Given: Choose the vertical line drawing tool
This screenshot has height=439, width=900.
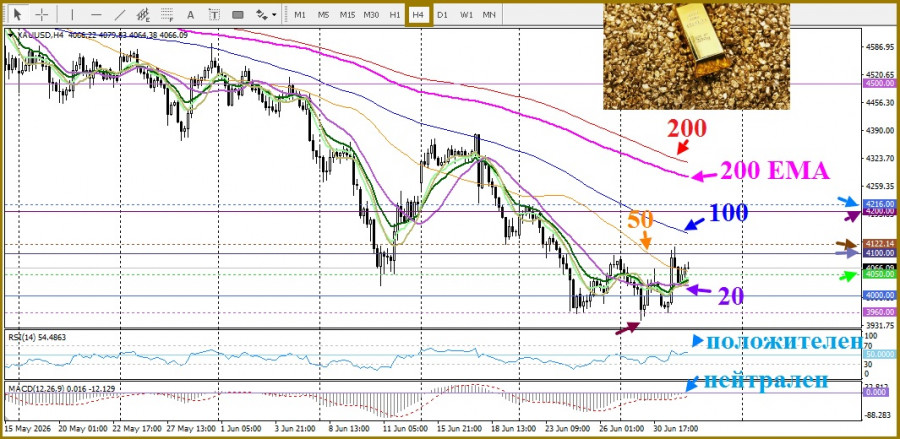Looking at the screenshot, I should 72,14.
